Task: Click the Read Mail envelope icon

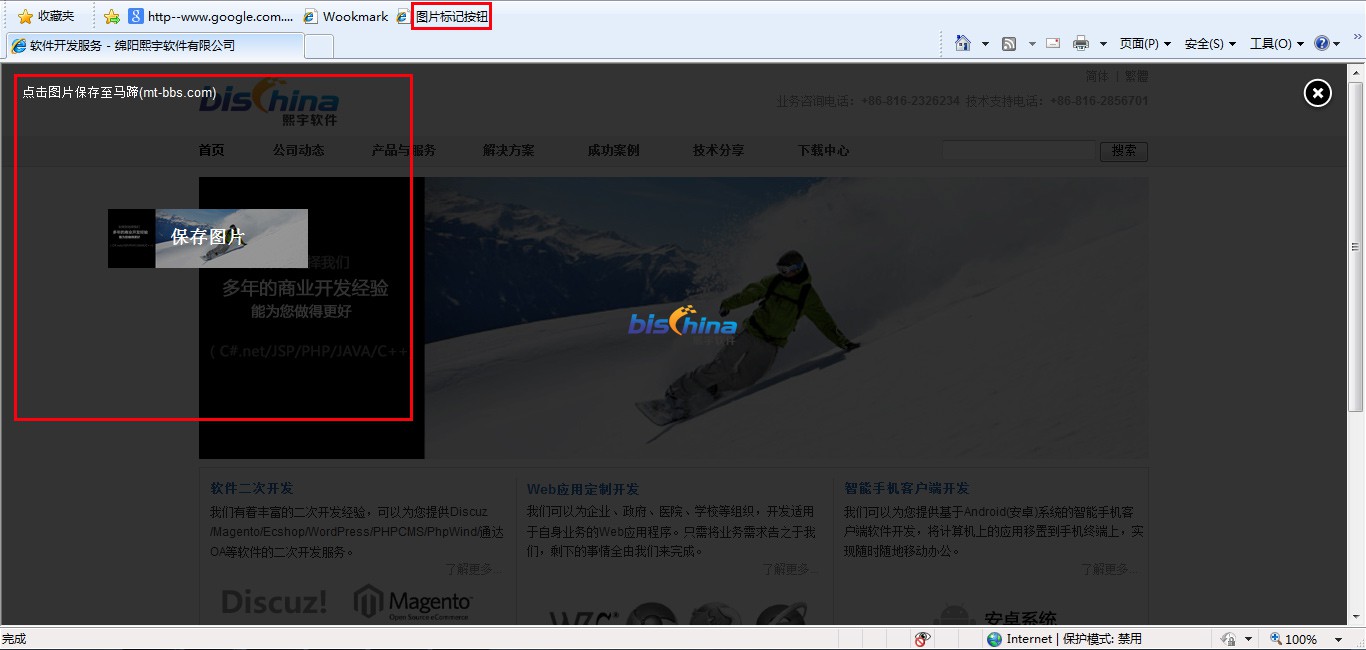Action: [1053, 43]
